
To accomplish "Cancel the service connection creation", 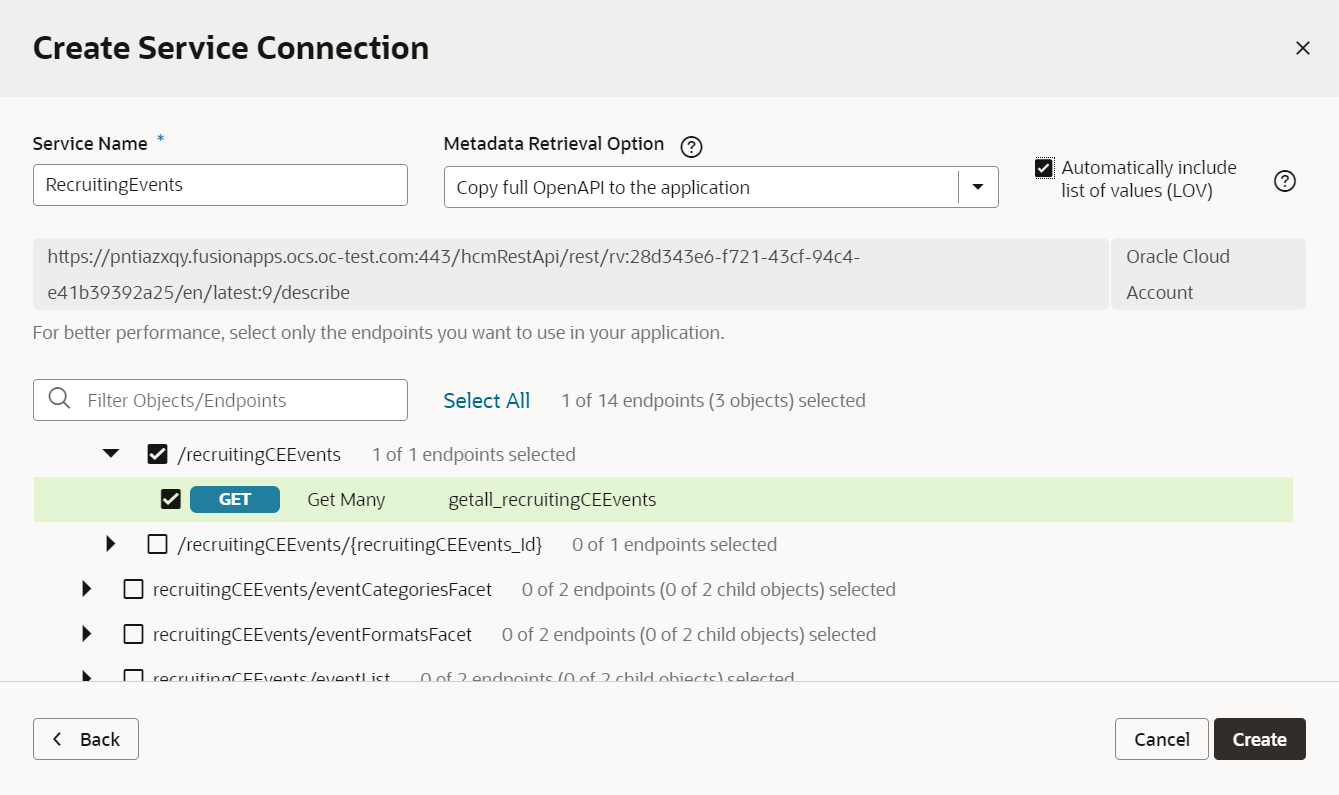I will [x=1161, y=739].
